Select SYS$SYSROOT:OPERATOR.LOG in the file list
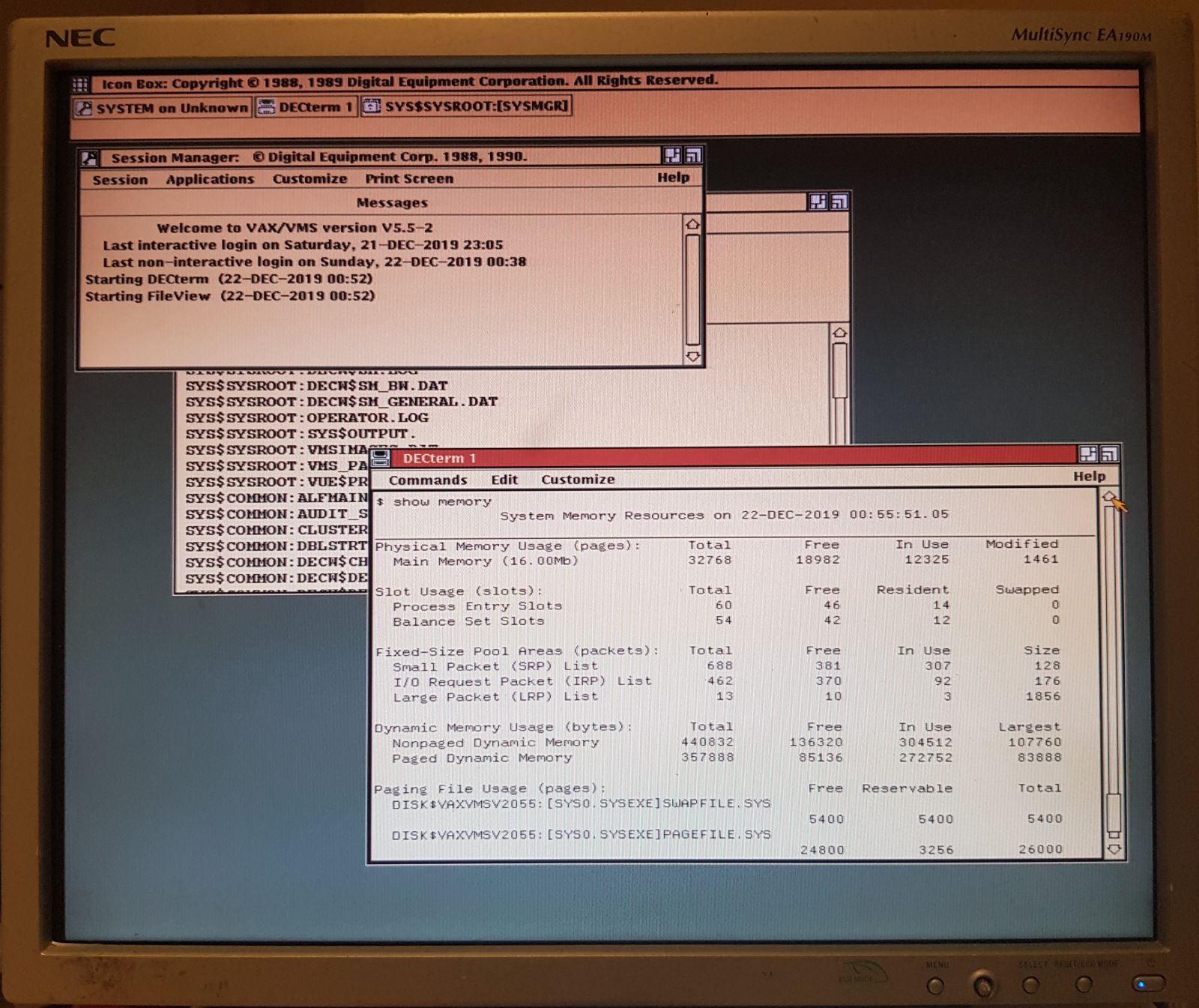Viewport: 1199px width, 1008px height. (x=307, y=418)
